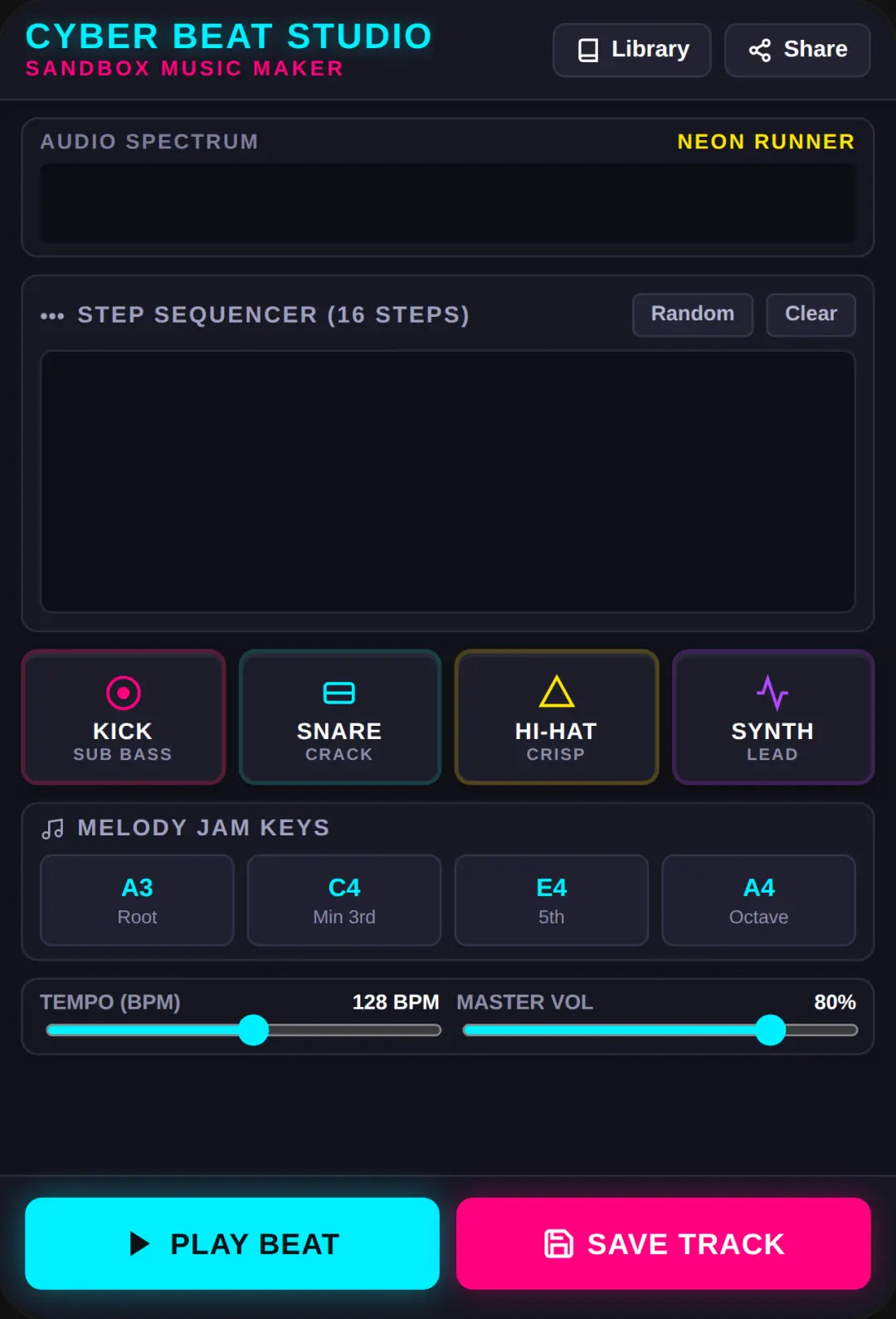Click the Master Vol slider handle
Image resolution: width=896 pixels, height=1319 pixels.
tap(771, 1030)
